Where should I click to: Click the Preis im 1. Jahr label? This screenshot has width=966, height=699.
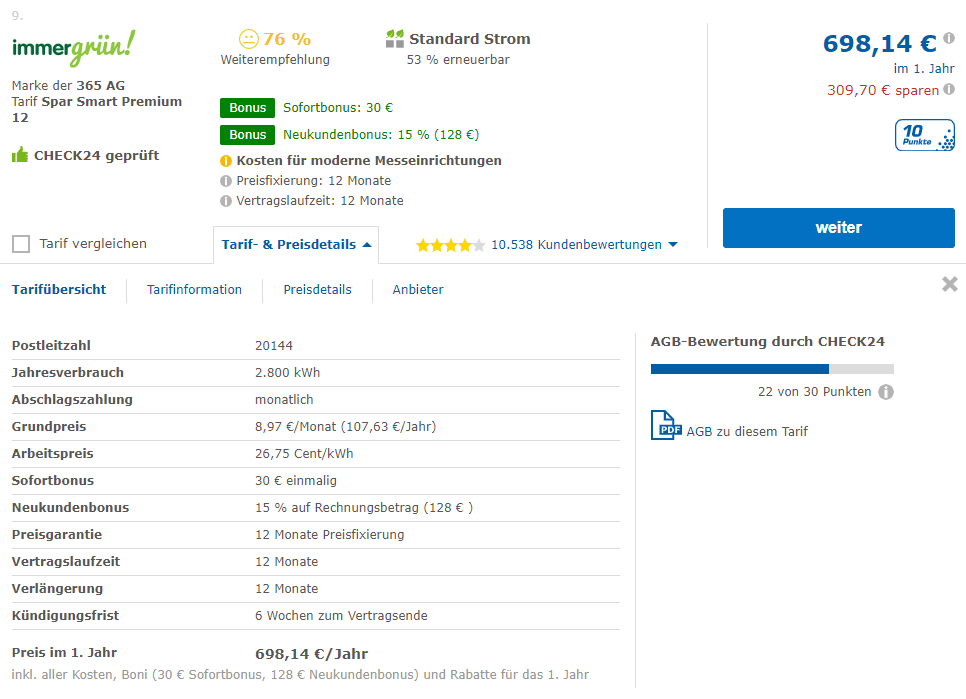click(64, 653)
